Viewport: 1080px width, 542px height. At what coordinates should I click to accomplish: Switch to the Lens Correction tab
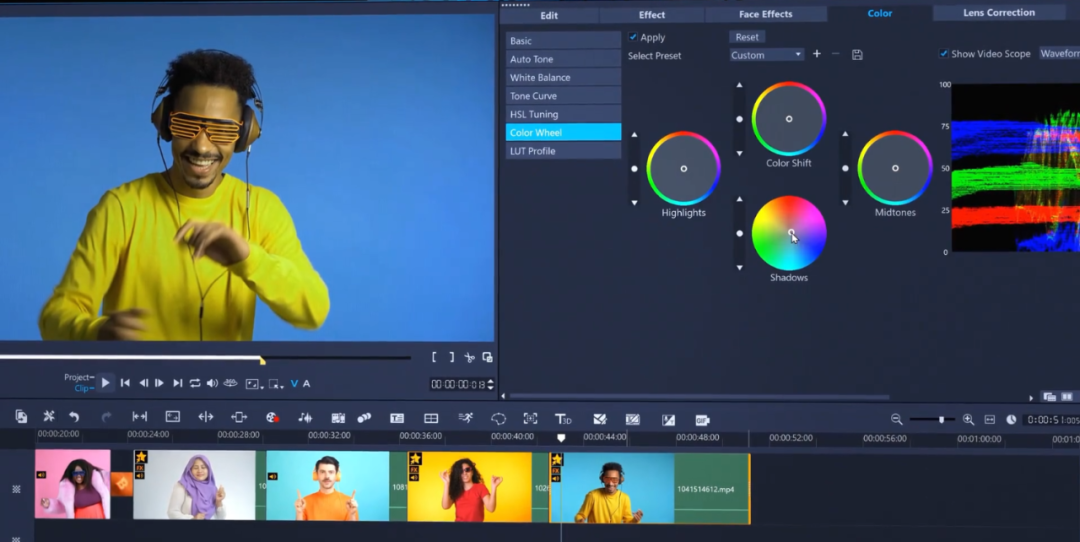pyautogui.click(x=998, y=13)
